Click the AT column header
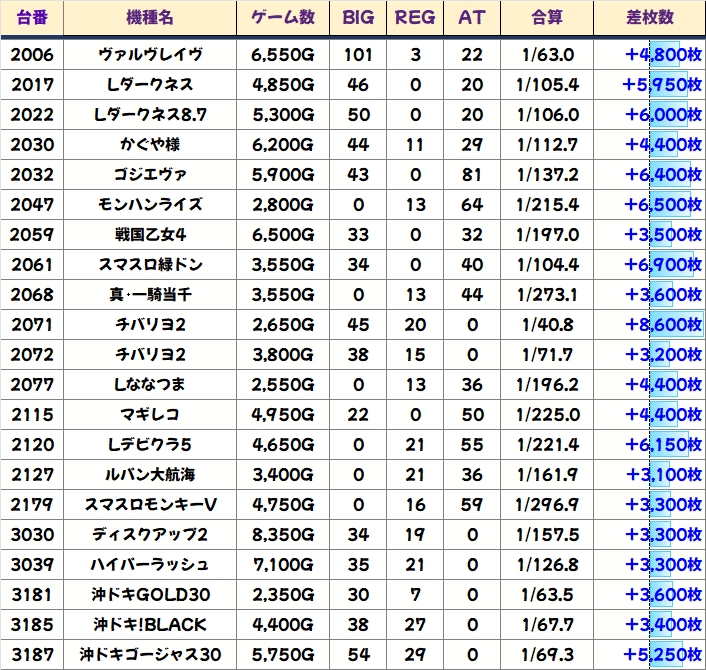 (x=472, y=18)
